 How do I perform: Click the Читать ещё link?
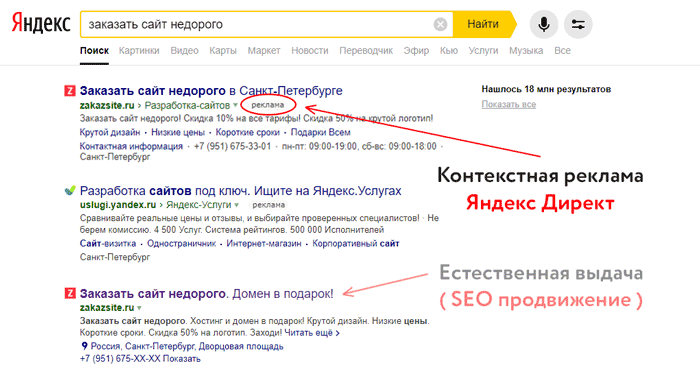pyautogui.click(x=312, y=333)
